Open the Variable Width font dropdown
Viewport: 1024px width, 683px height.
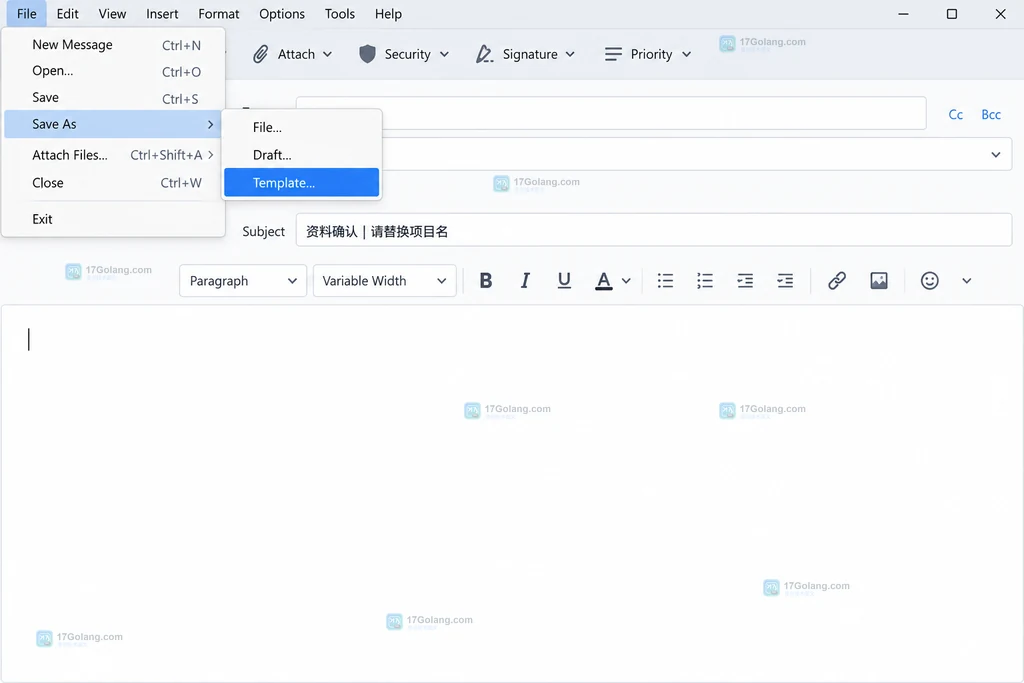pyautogui.click(x=385, y=281)
